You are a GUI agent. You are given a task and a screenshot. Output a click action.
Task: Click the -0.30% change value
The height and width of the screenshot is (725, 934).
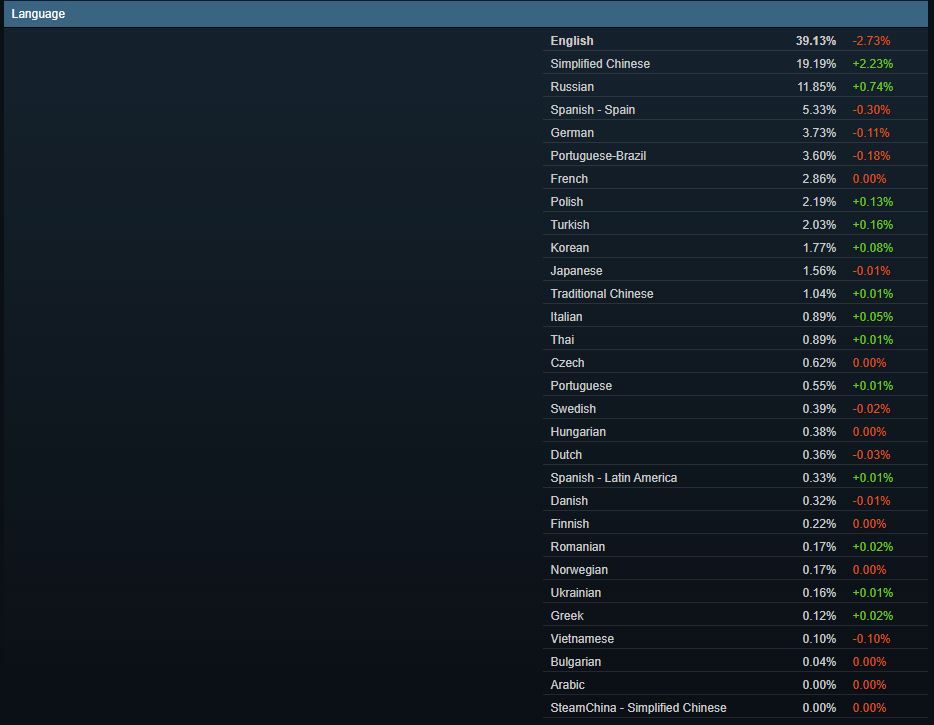click(871, 110)
